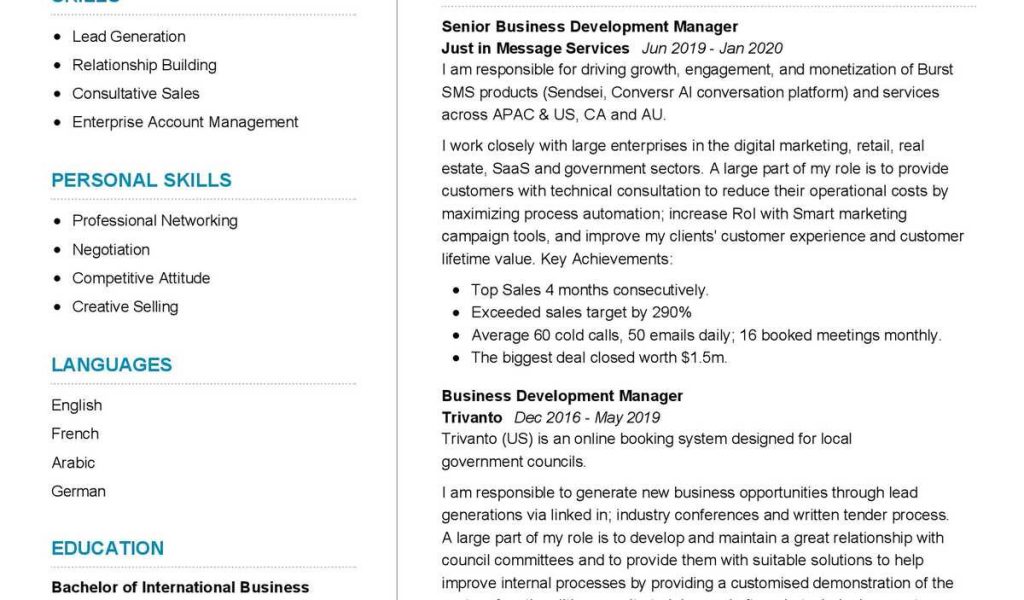Click the Negotiation personal skill
Screen dimensions: 1024x600
pos(110,250)
